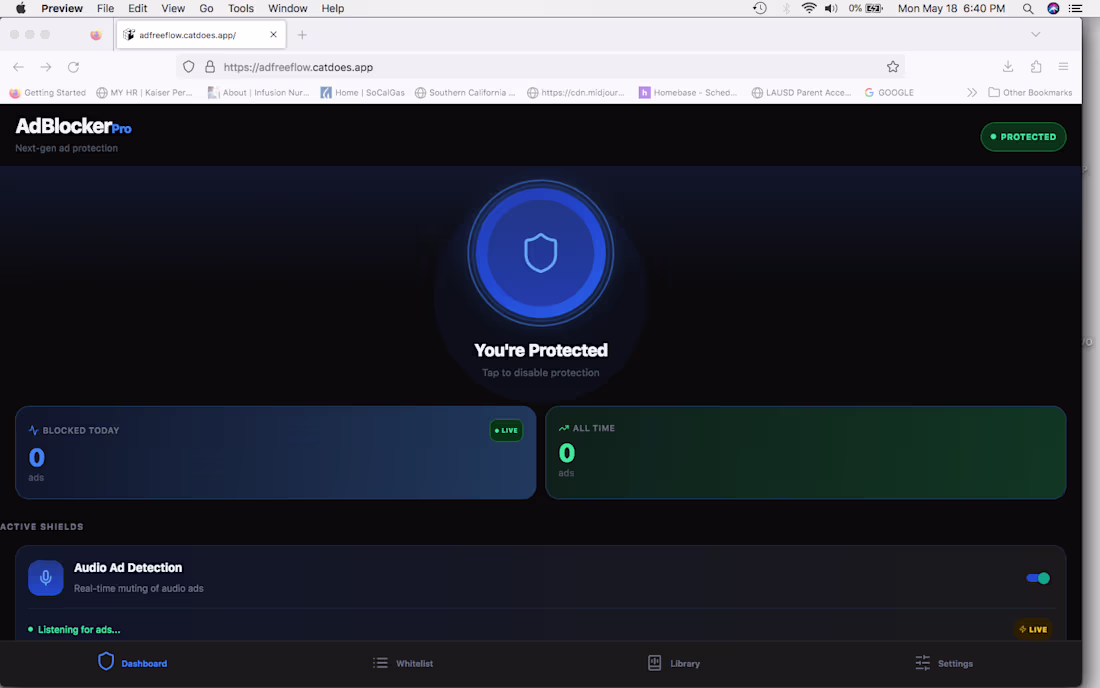Open the Edit menu

click(x=138, y=8)
